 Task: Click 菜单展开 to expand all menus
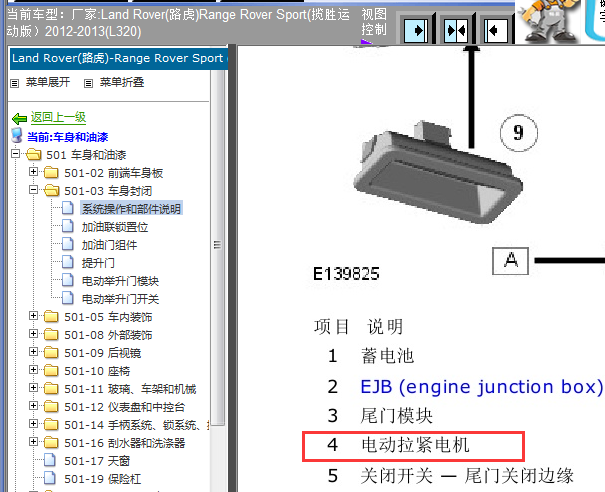tap(48, 82)
